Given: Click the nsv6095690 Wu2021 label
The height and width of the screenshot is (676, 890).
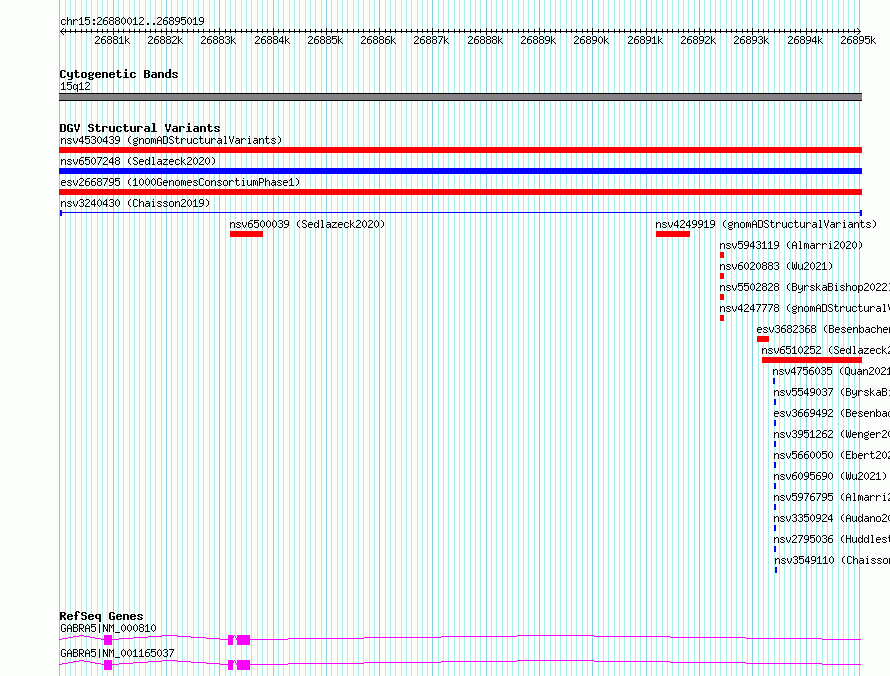Looking at the screenshot, I should tap(830, 476).
